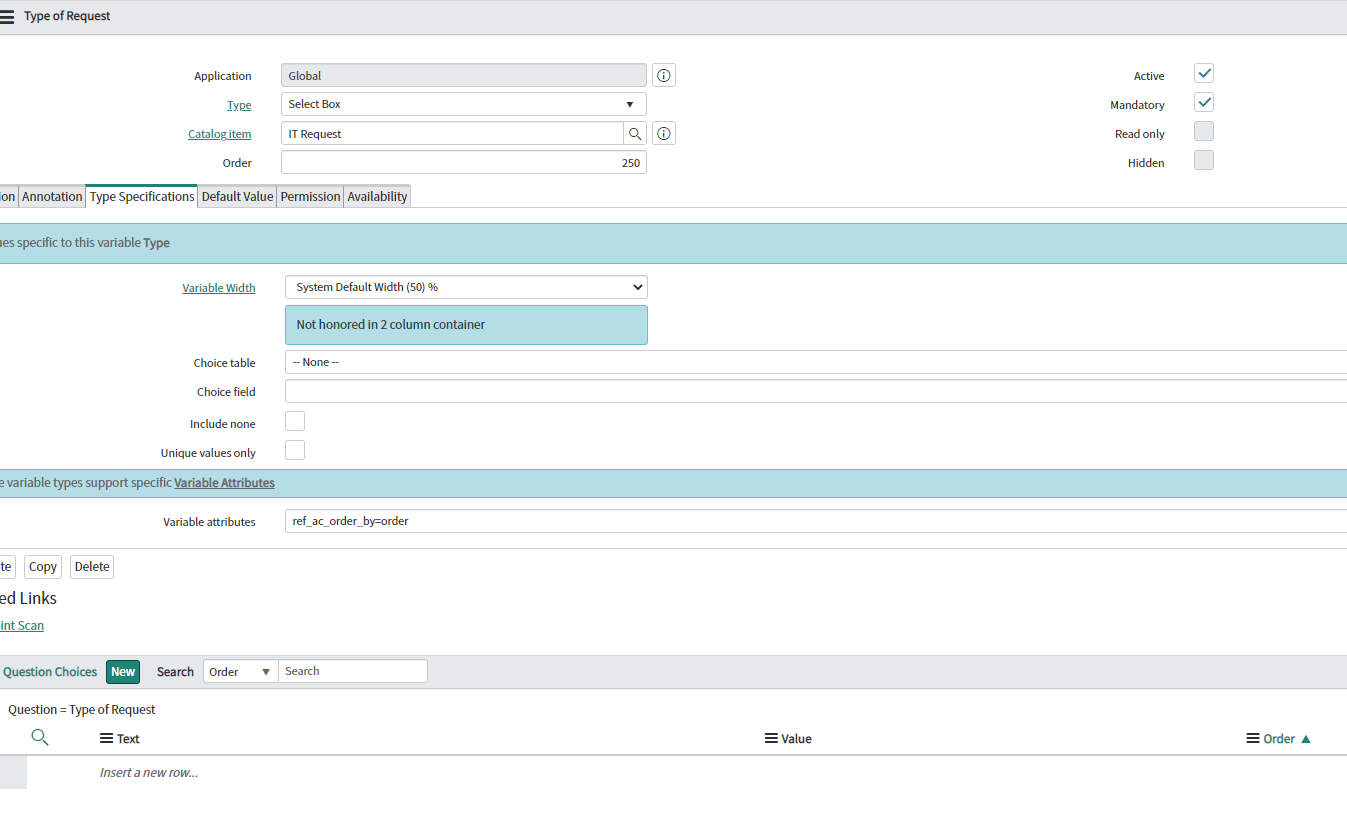The width and height of the screenshot is (1347, 831).
Task: Click the Insert a new row cell
Action: click(149, 773)
